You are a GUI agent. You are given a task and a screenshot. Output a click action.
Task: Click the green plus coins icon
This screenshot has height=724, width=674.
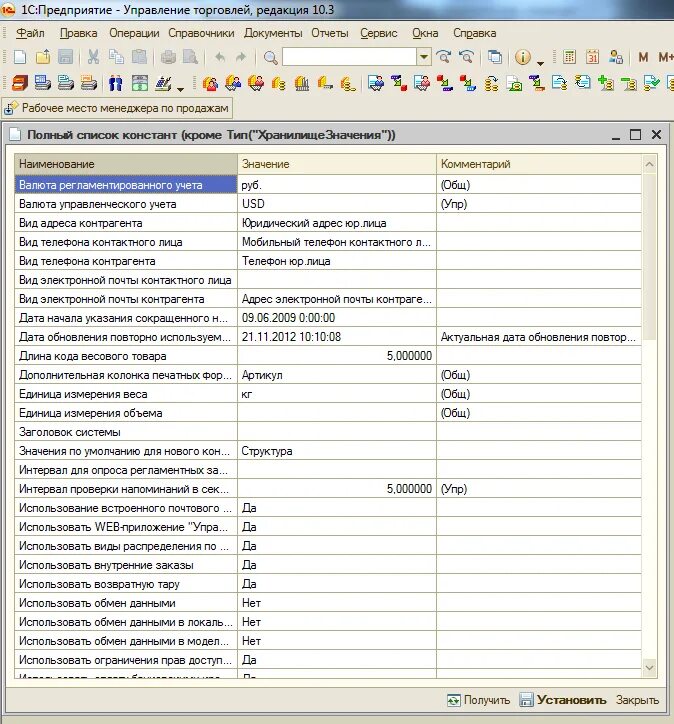pos(605,84)
